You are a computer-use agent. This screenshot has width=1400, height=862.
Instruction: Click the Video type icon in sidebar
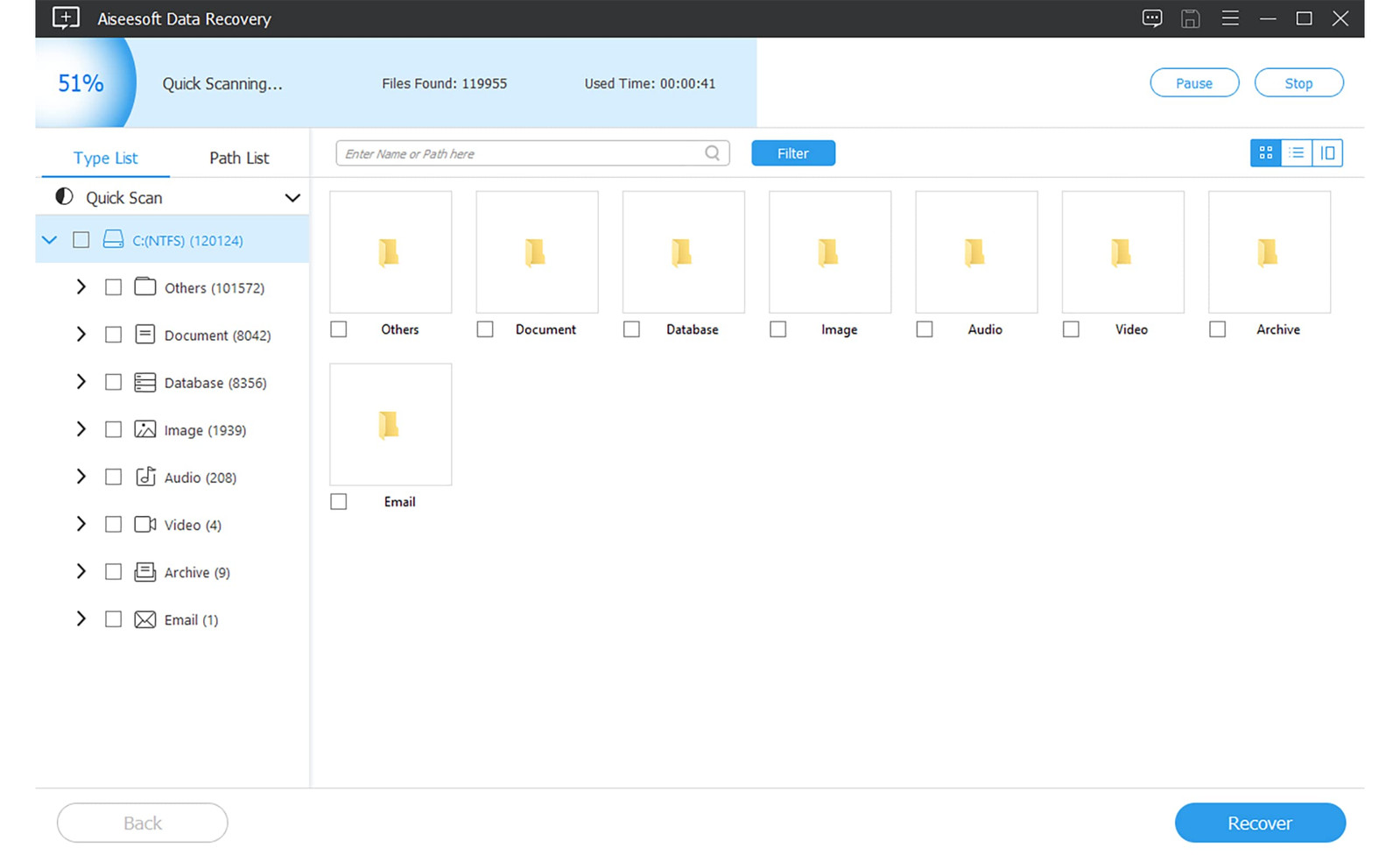145,524
